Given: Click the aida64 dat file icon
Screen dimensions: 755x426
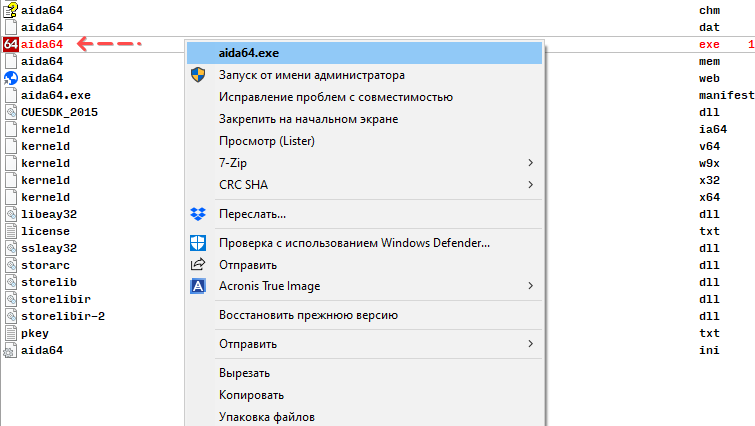Looking at the screenshot, I should pos(11,27).
